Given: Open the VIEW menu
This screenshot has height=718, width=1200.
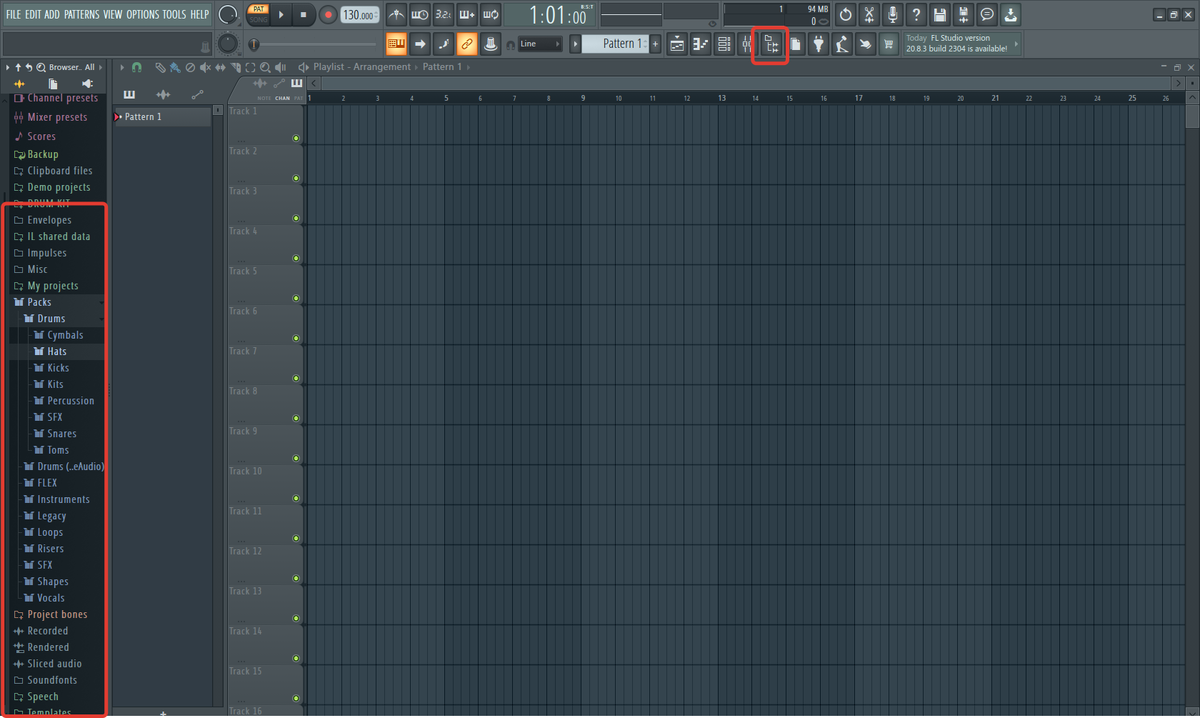Looking at the screenshot, I should point(113,14).
